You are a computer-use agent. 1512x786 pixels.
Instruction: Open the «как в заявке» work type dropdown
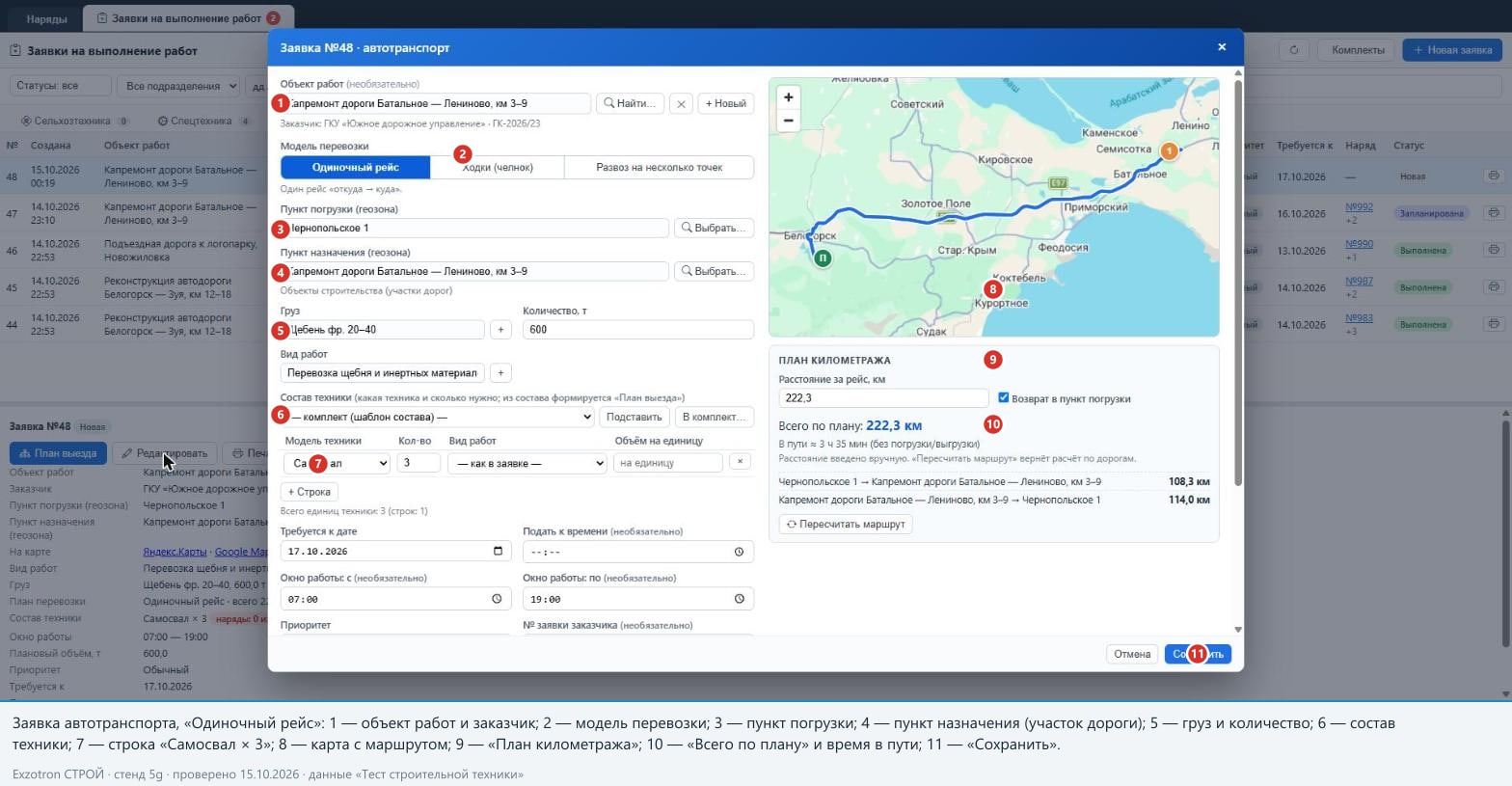click(527, 463)
